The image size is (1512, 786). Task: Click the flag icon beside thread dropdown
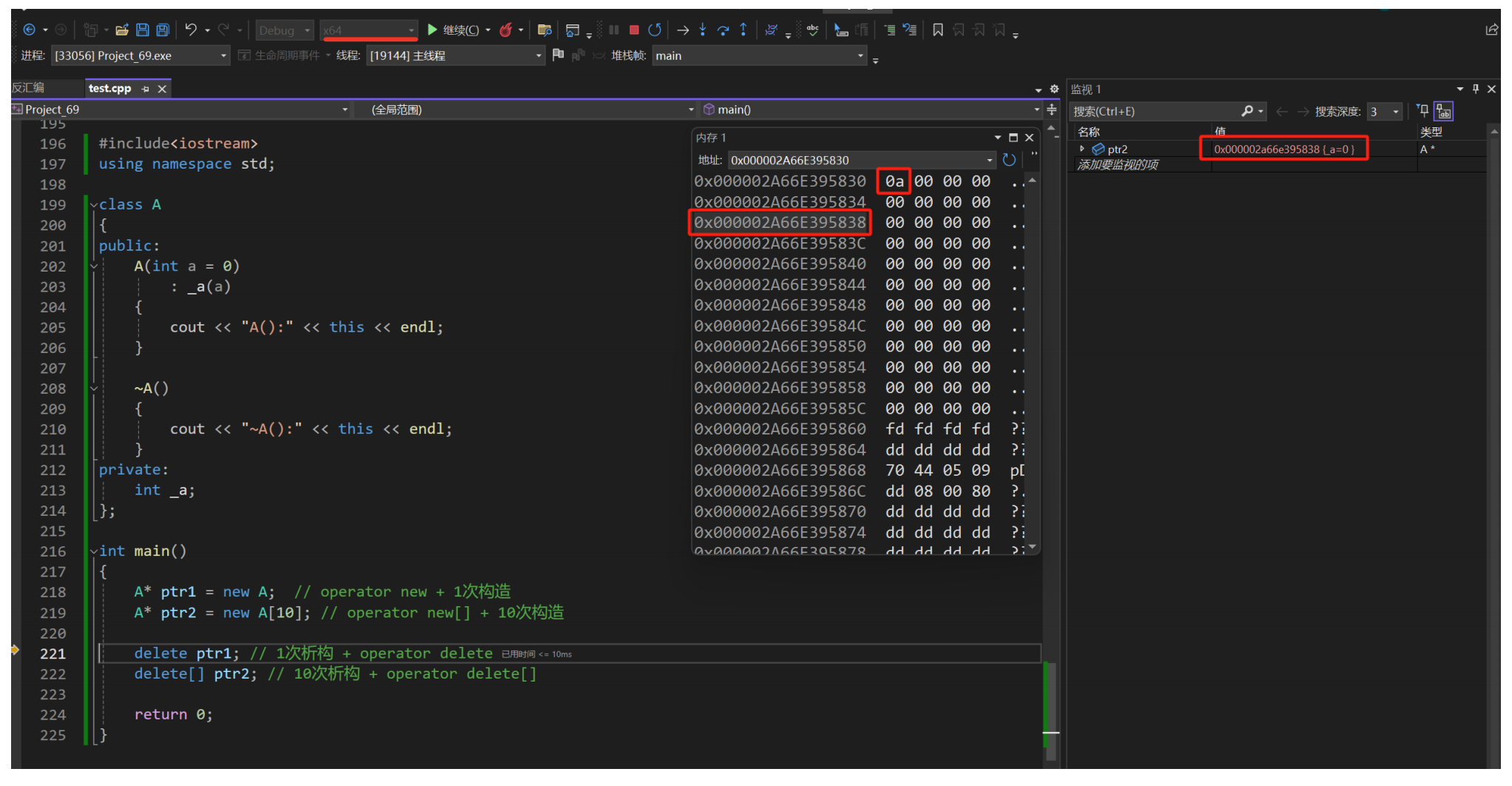[558, 55]
